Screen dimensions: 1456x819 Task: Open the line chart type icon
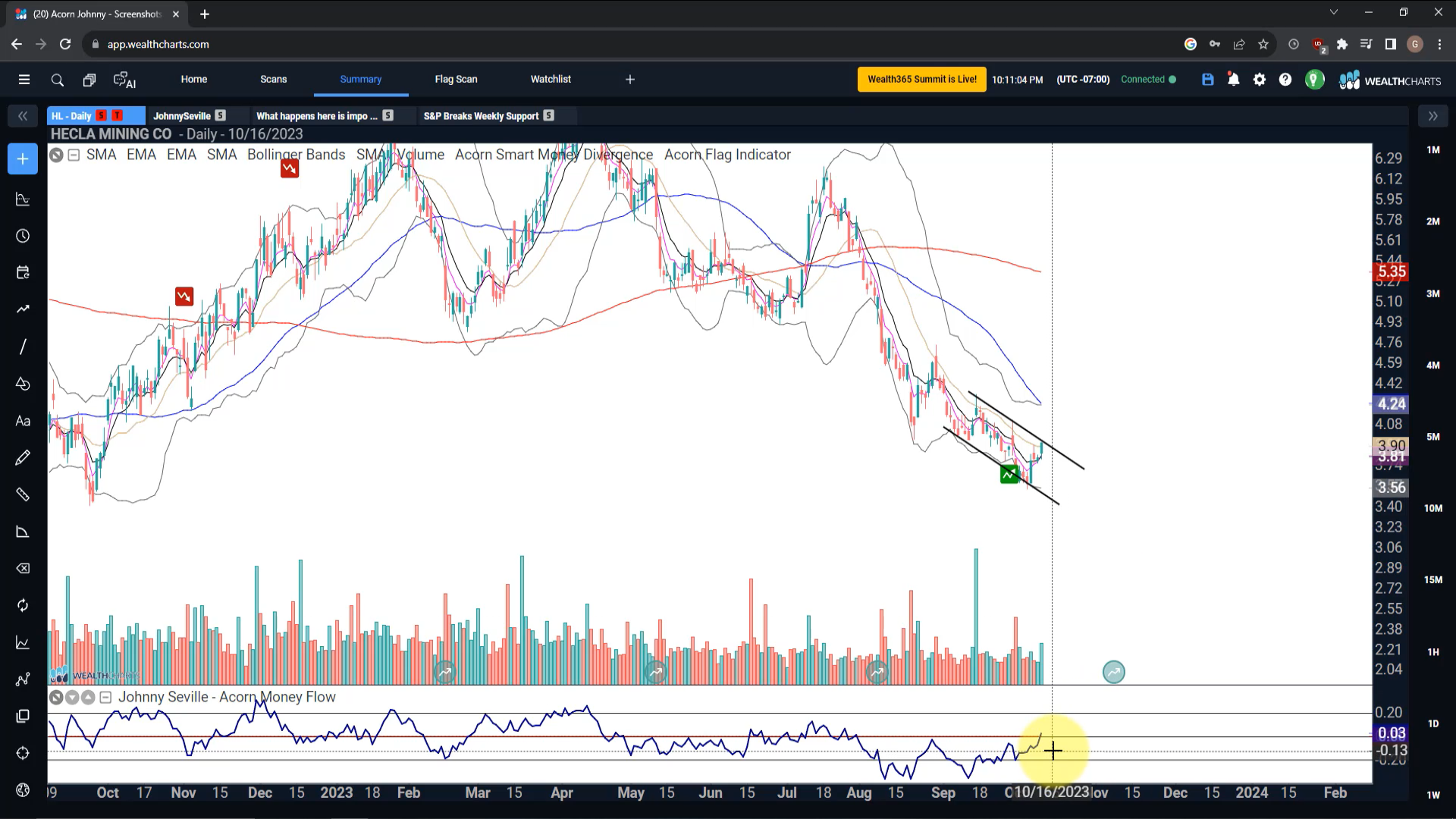pos(23,642)
